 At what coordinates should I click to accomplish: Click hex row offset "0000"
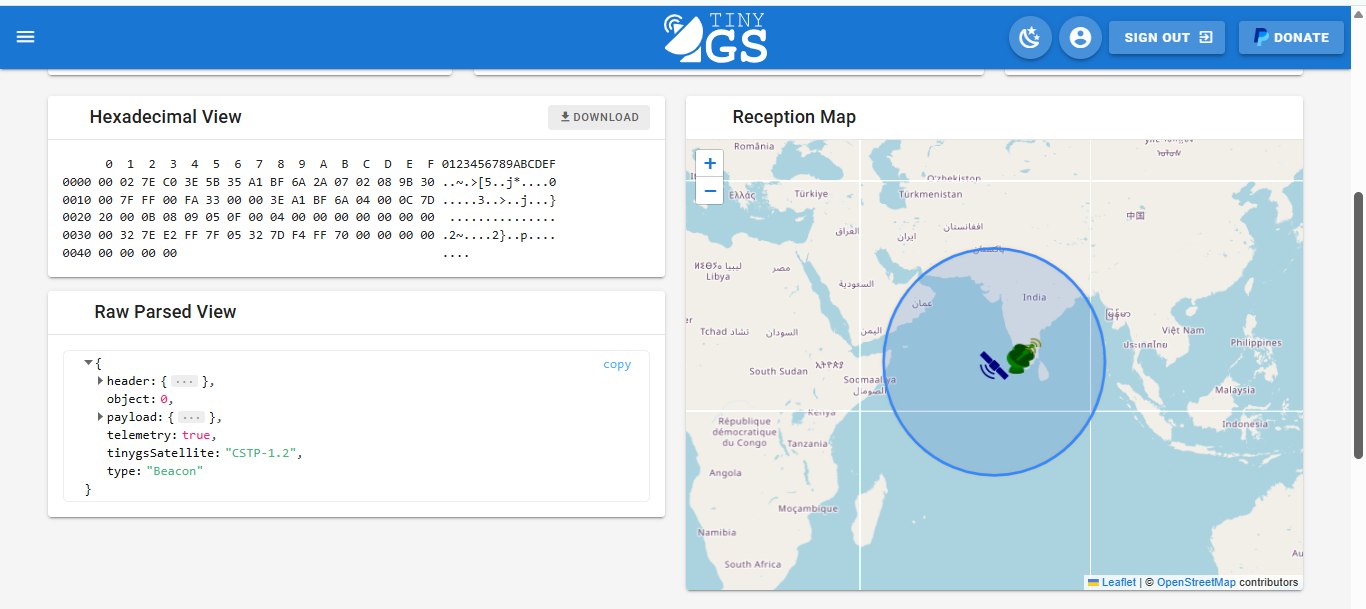tap(76, 182)
